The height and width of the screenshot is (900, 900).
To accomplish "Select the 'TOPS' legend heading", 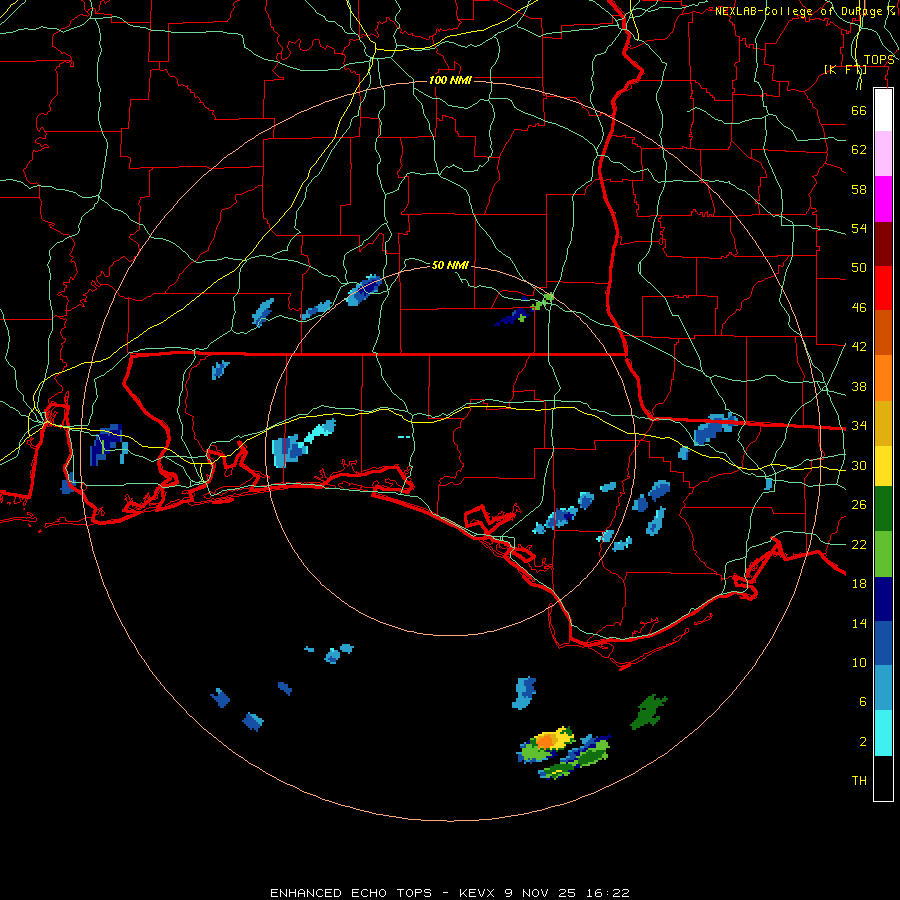I will click(879, 60).
